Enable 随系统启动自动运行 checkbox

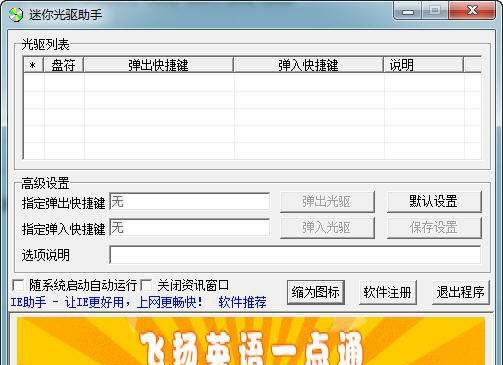coord(18,285)
